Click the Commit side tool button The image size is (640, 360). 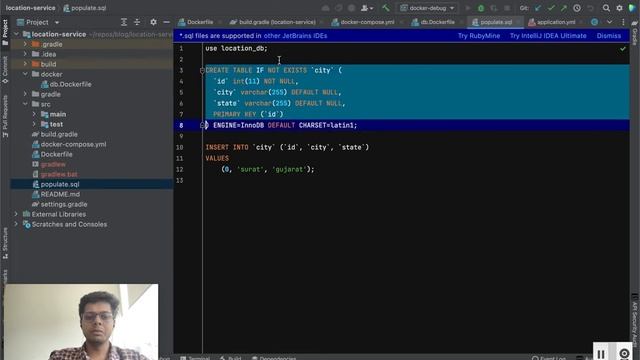5,69
